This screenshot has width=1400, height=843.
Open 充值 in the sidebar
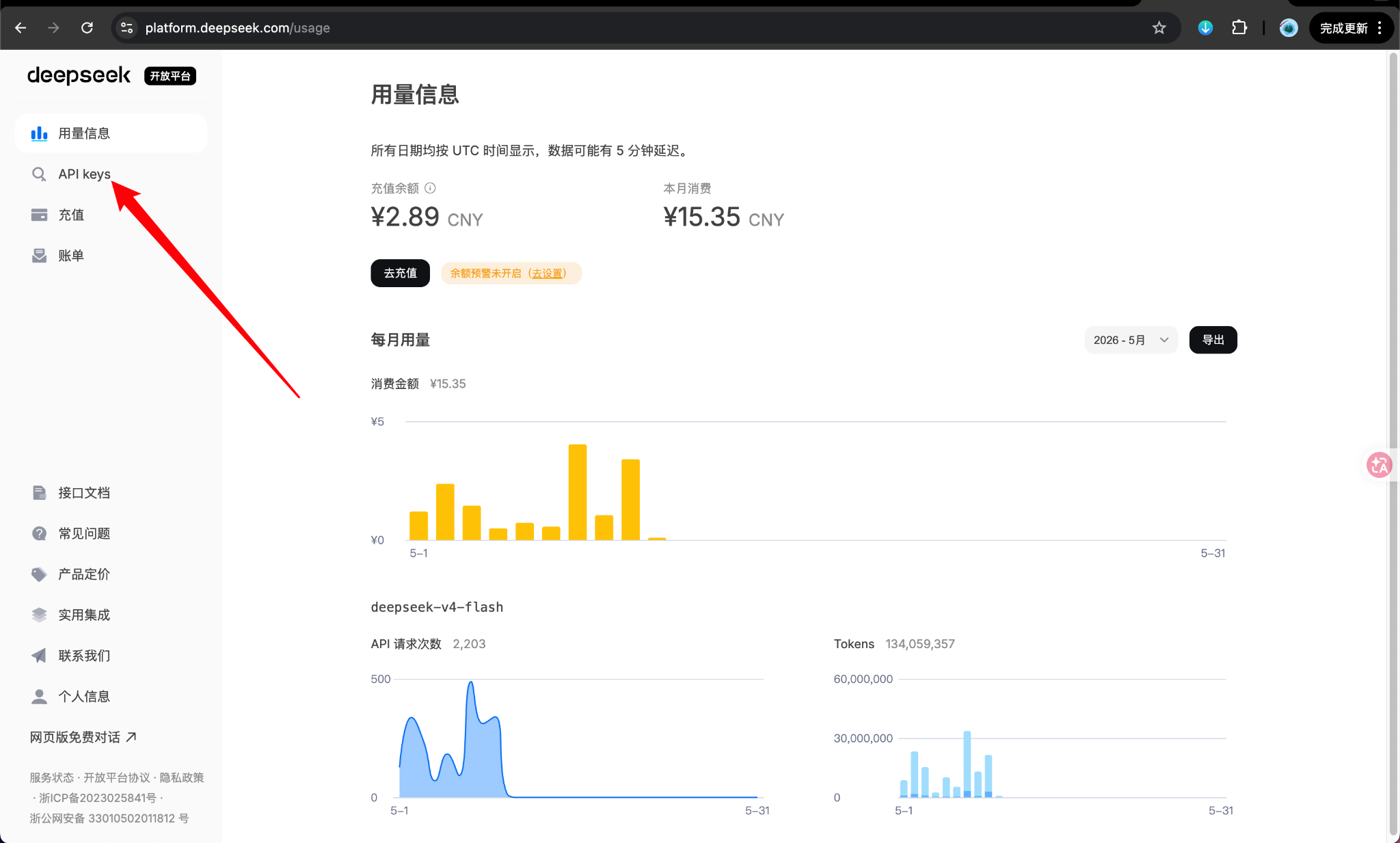(111, 215)
